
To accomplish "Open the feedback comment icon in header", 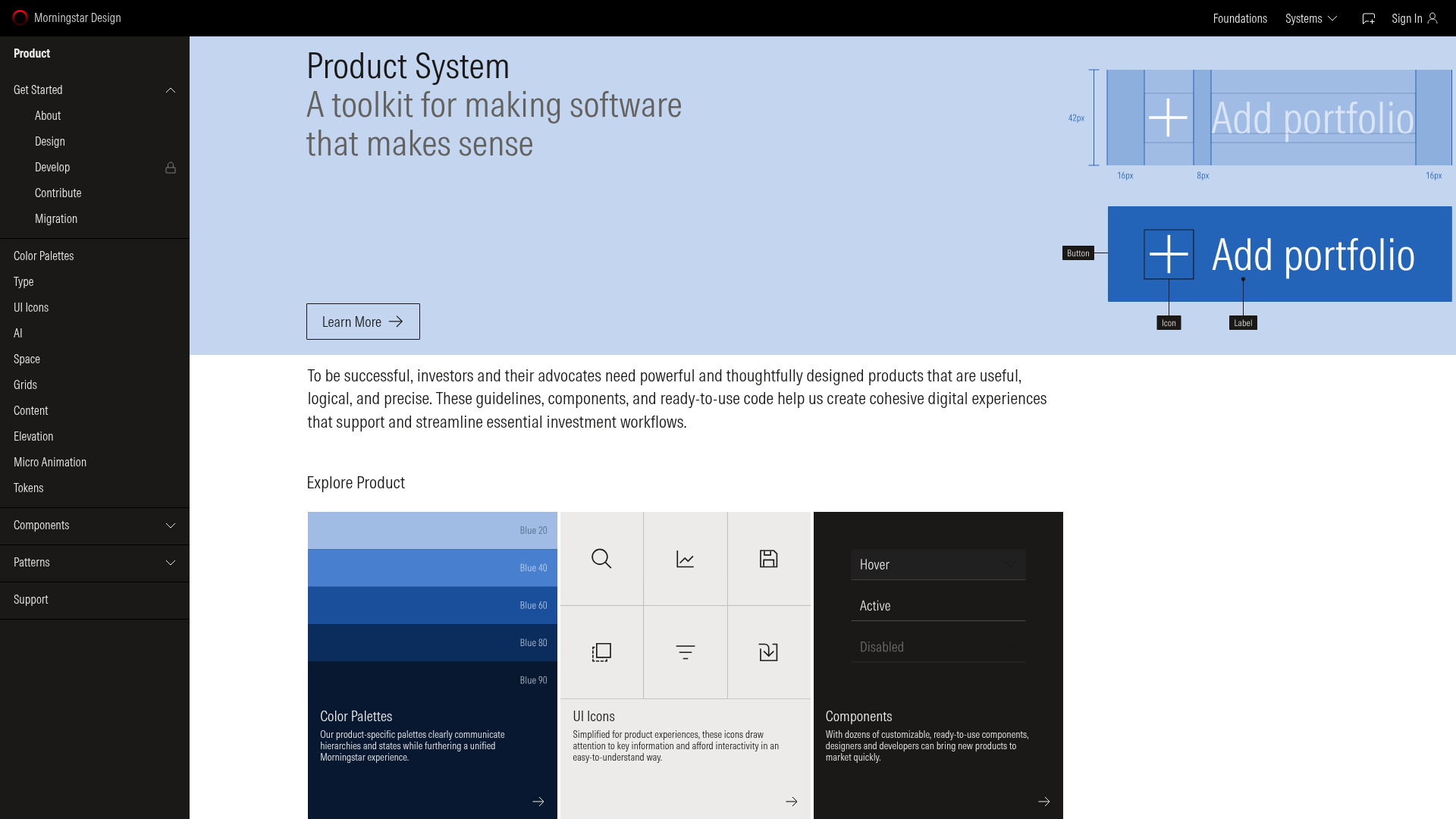I will click(1369, 19).
